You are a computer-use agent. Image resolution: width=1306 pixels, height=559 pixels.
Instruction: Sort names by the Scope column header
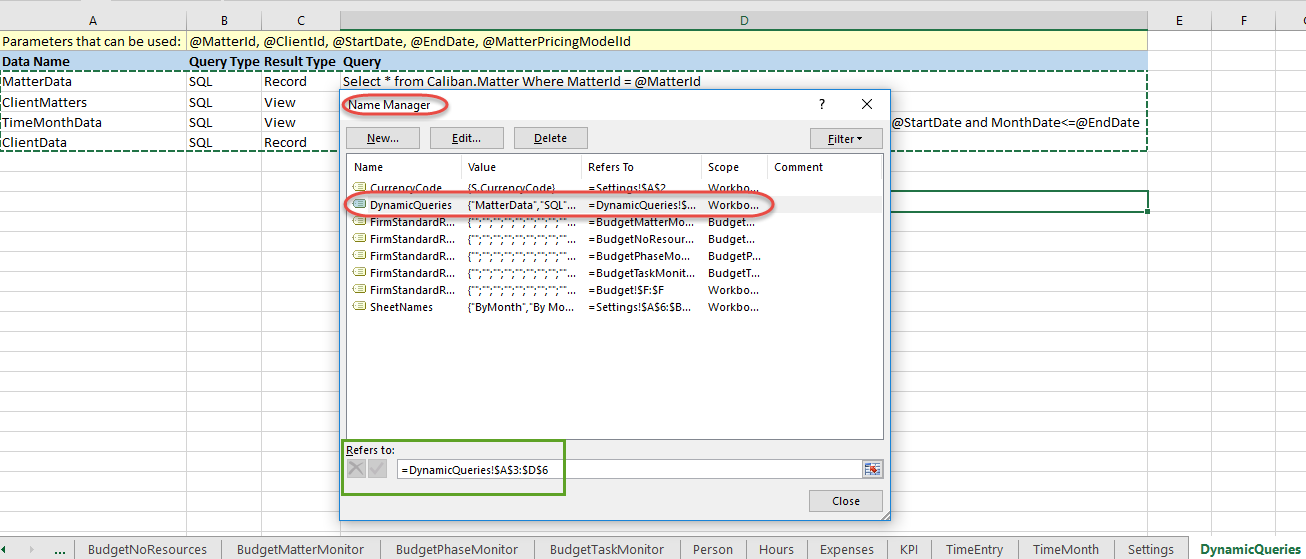[724, 167]
